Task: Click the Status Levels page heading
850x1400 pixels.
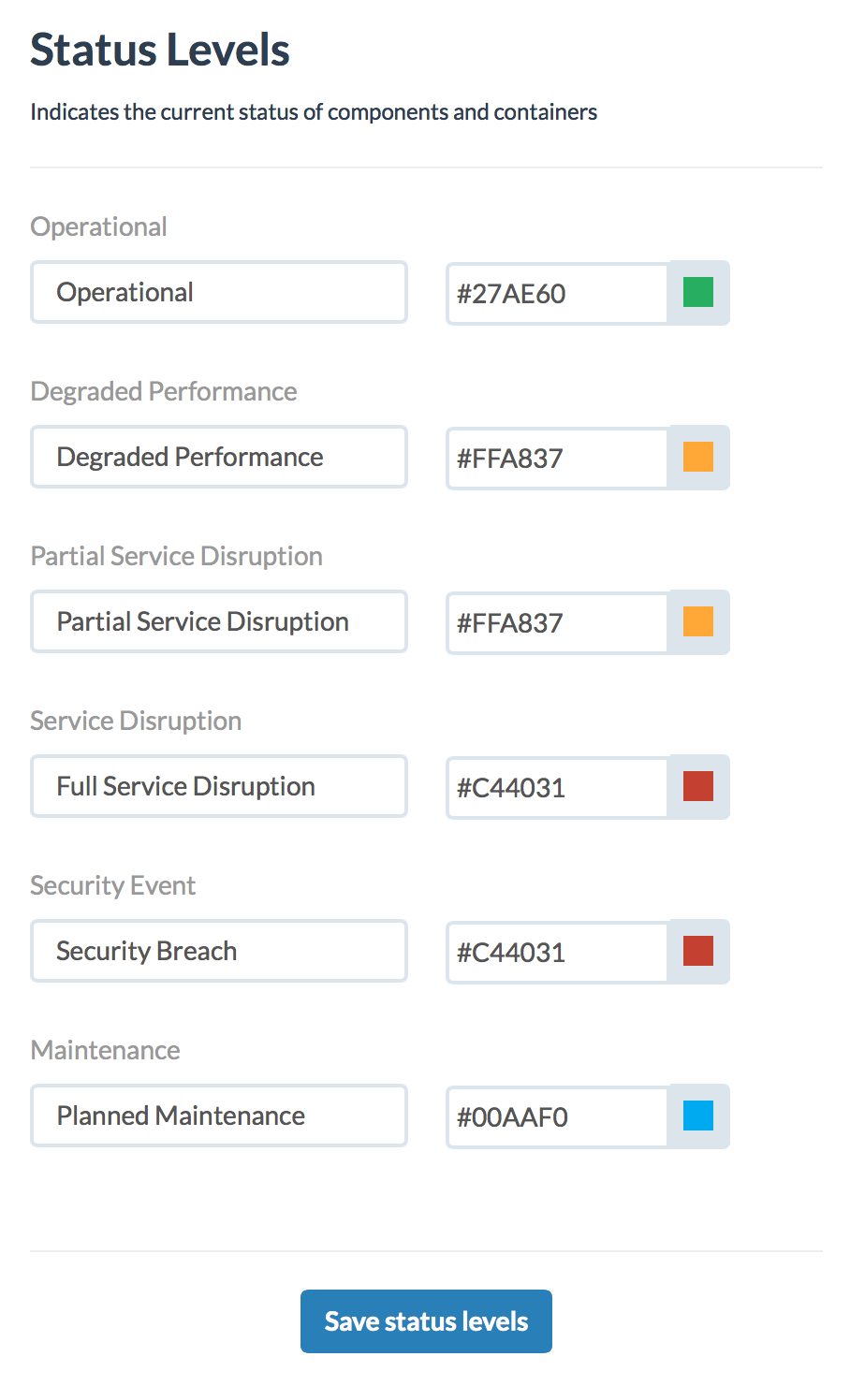Action: 159,51
